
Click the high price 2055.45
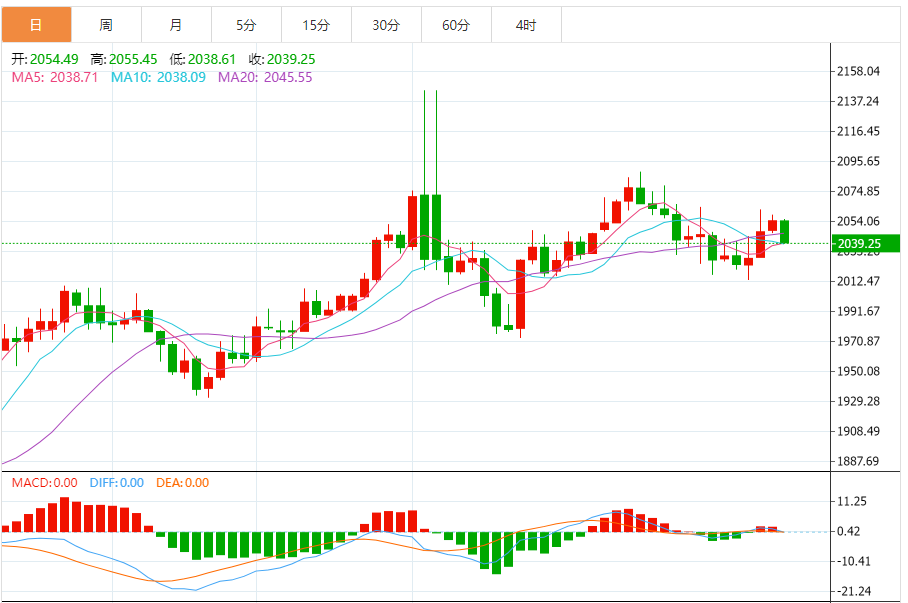pyautogui.click(x=133, y=59)
